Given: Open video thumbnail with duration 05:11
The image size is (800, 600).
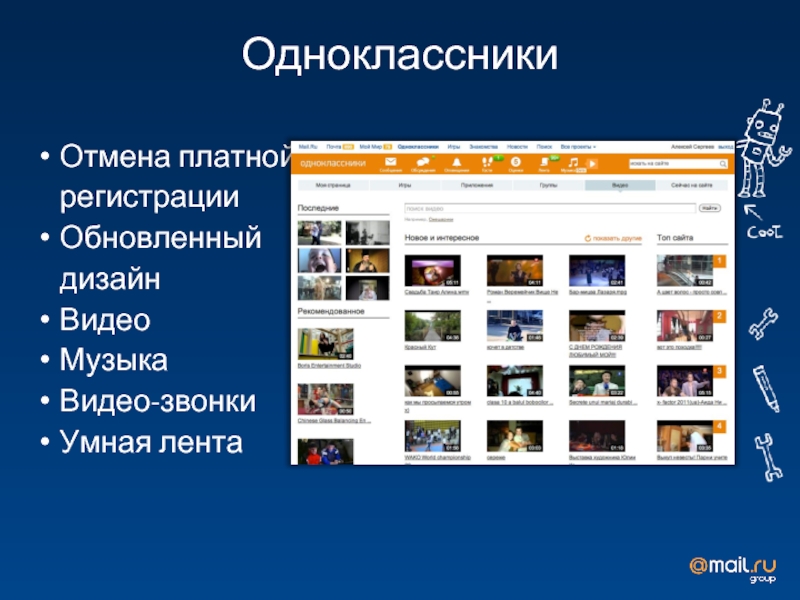Looking at the screenshot, I should pyautogui.click(x=433, y=270).
